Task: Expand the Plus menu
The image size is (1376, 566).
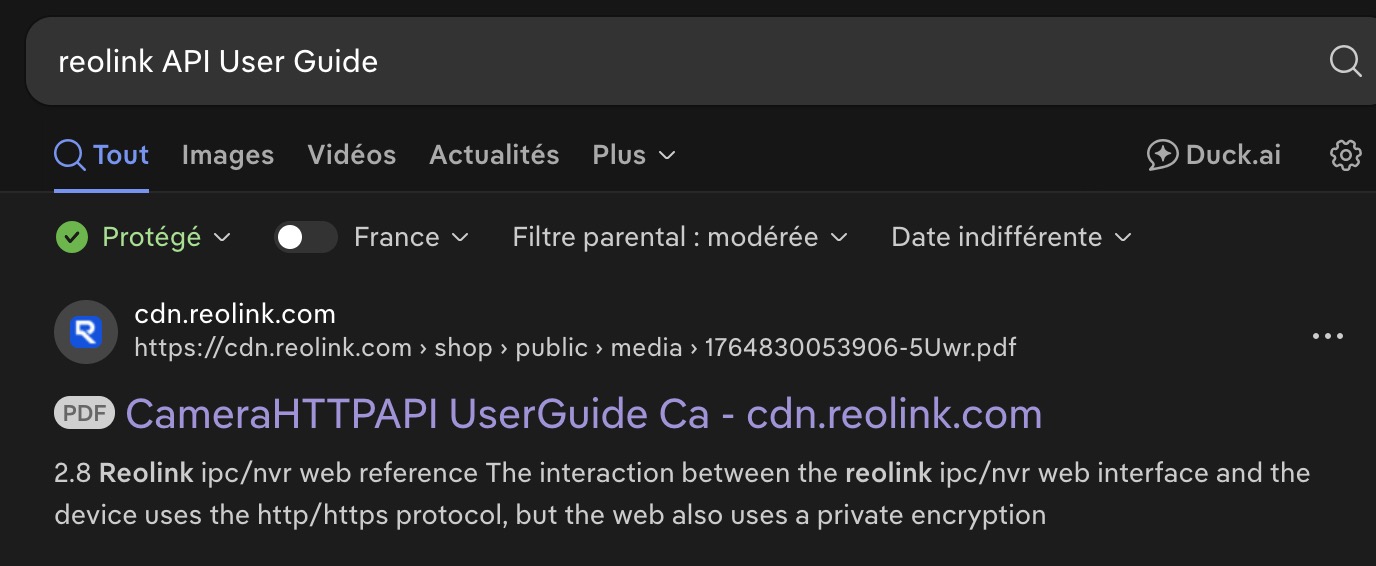Action: coord(633,155)
